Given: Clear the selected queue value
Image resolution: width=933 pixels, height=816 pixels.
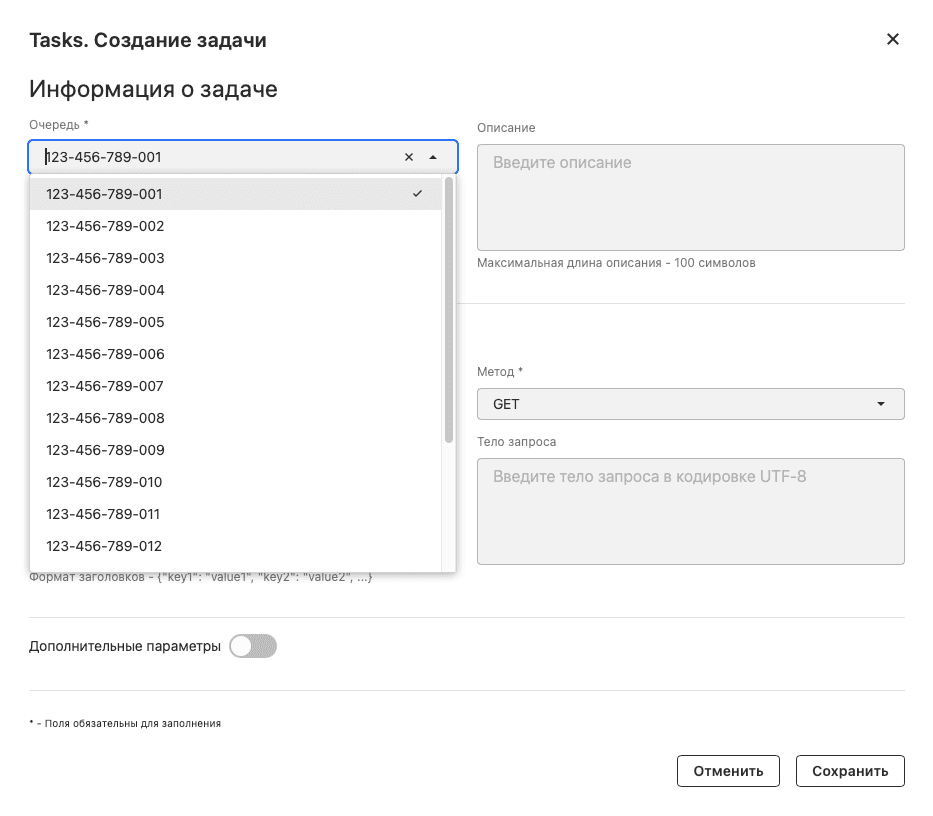Looking at the screenshot, I should pos(408,157).
